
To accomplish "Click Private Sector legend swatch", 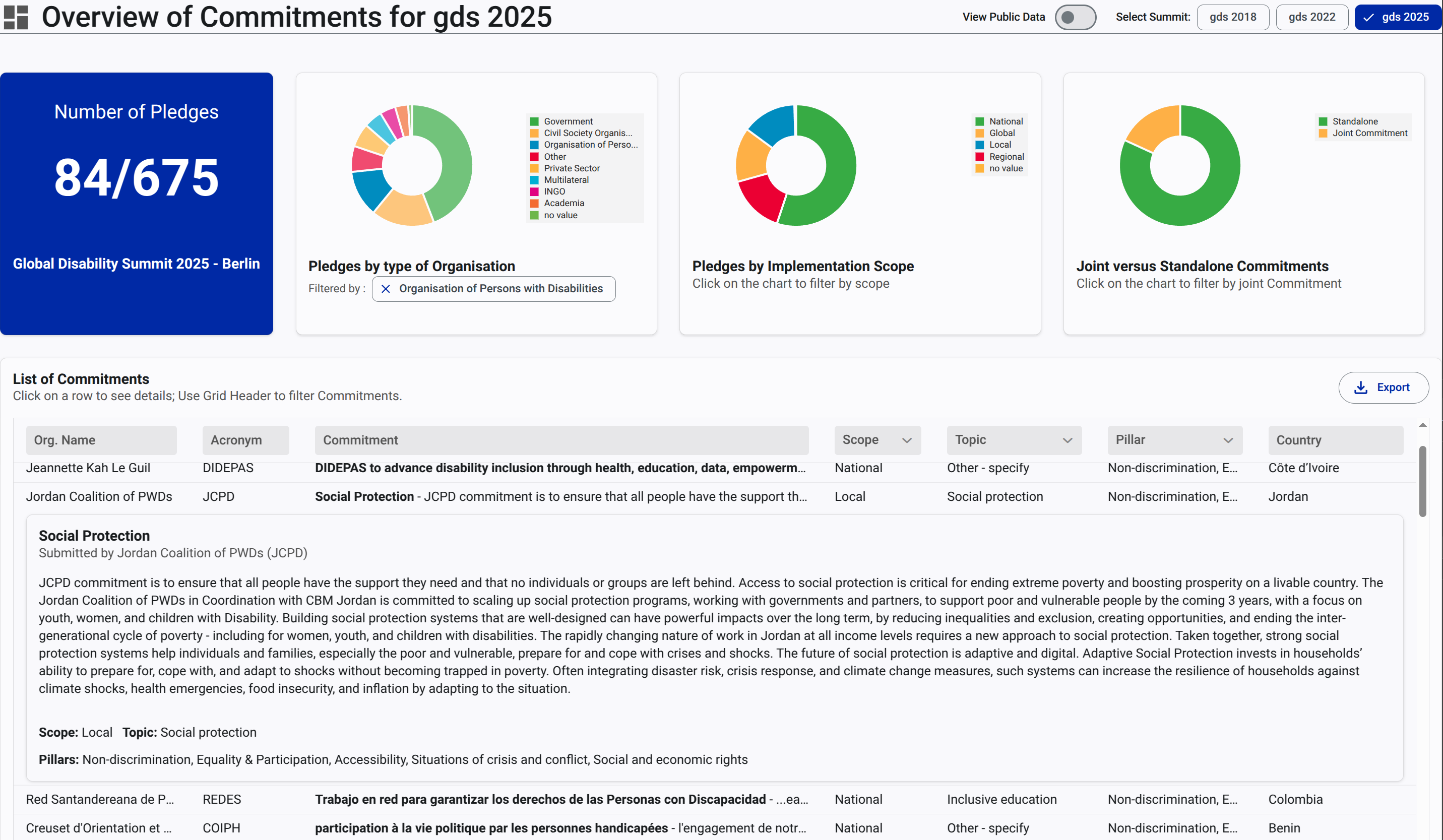I will point(534,168).
